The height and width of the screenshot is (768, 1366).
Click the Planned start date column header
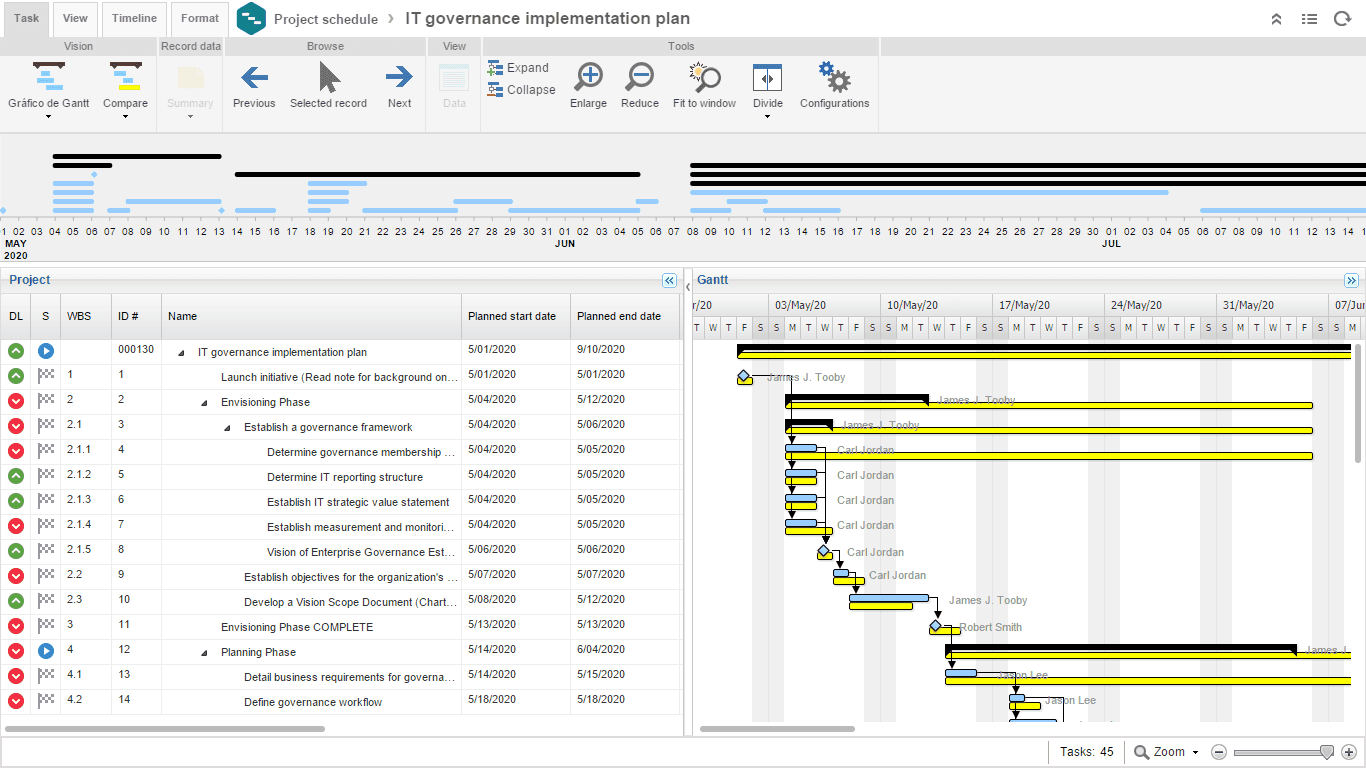point(516,316)
